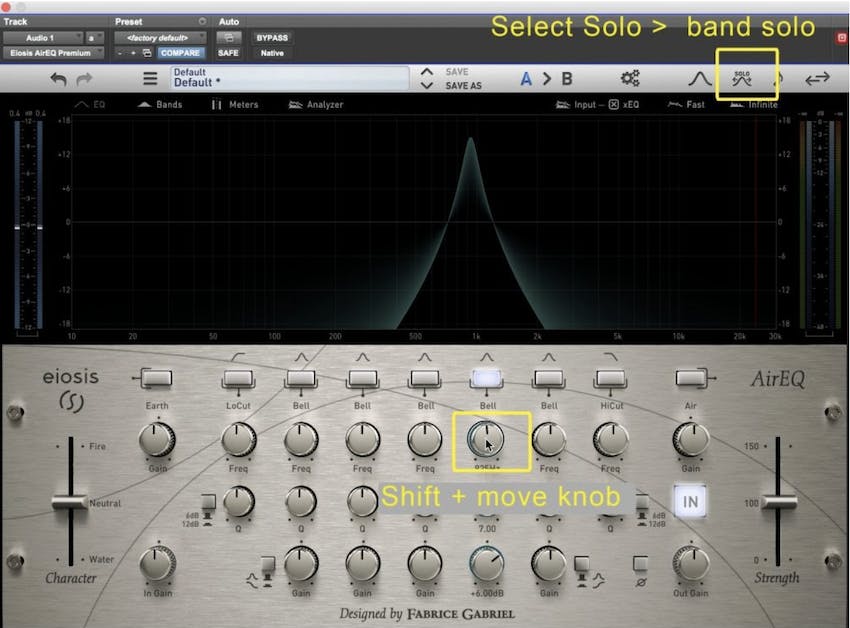
Task: Click the redo arrow icon
Action: pyautogui.click(x=85, y=79)
